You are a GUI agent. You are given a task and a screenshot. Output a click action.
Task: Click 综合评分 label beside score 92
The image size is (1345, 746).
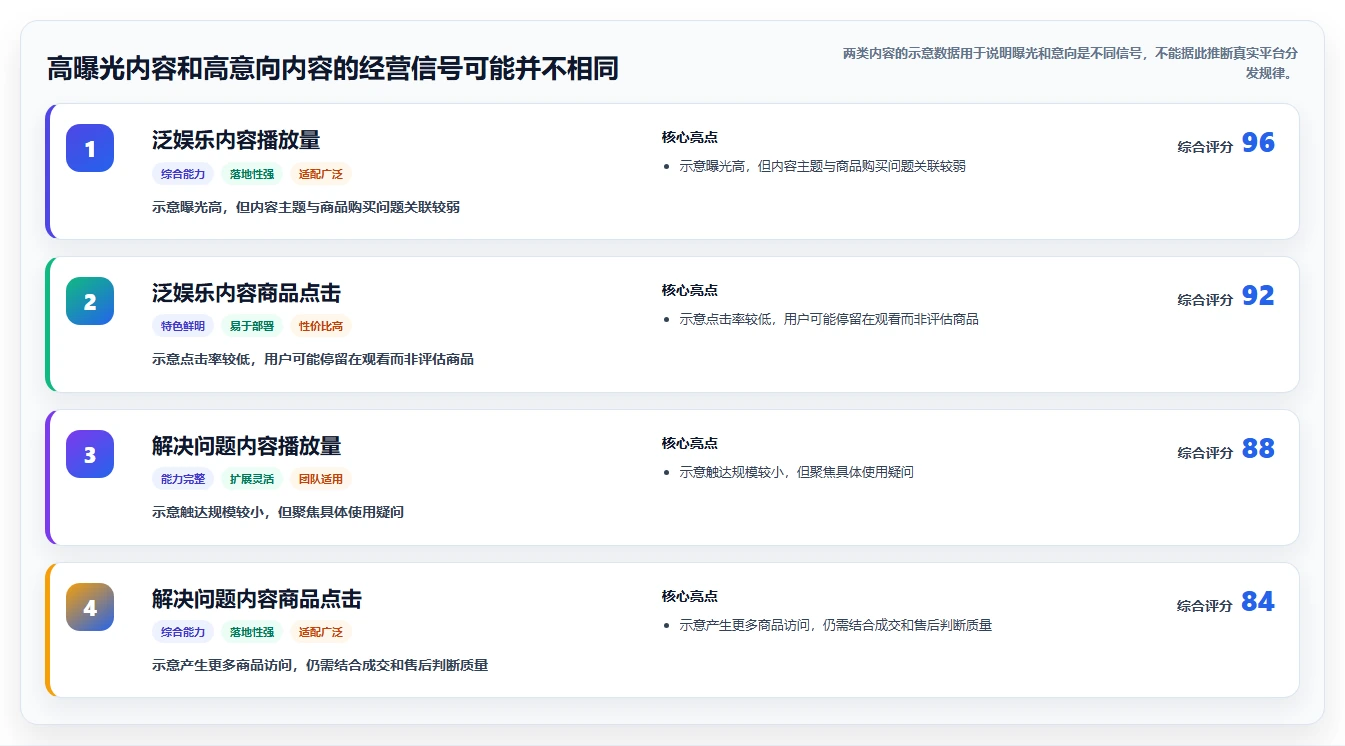click(x=1205, y=300)
